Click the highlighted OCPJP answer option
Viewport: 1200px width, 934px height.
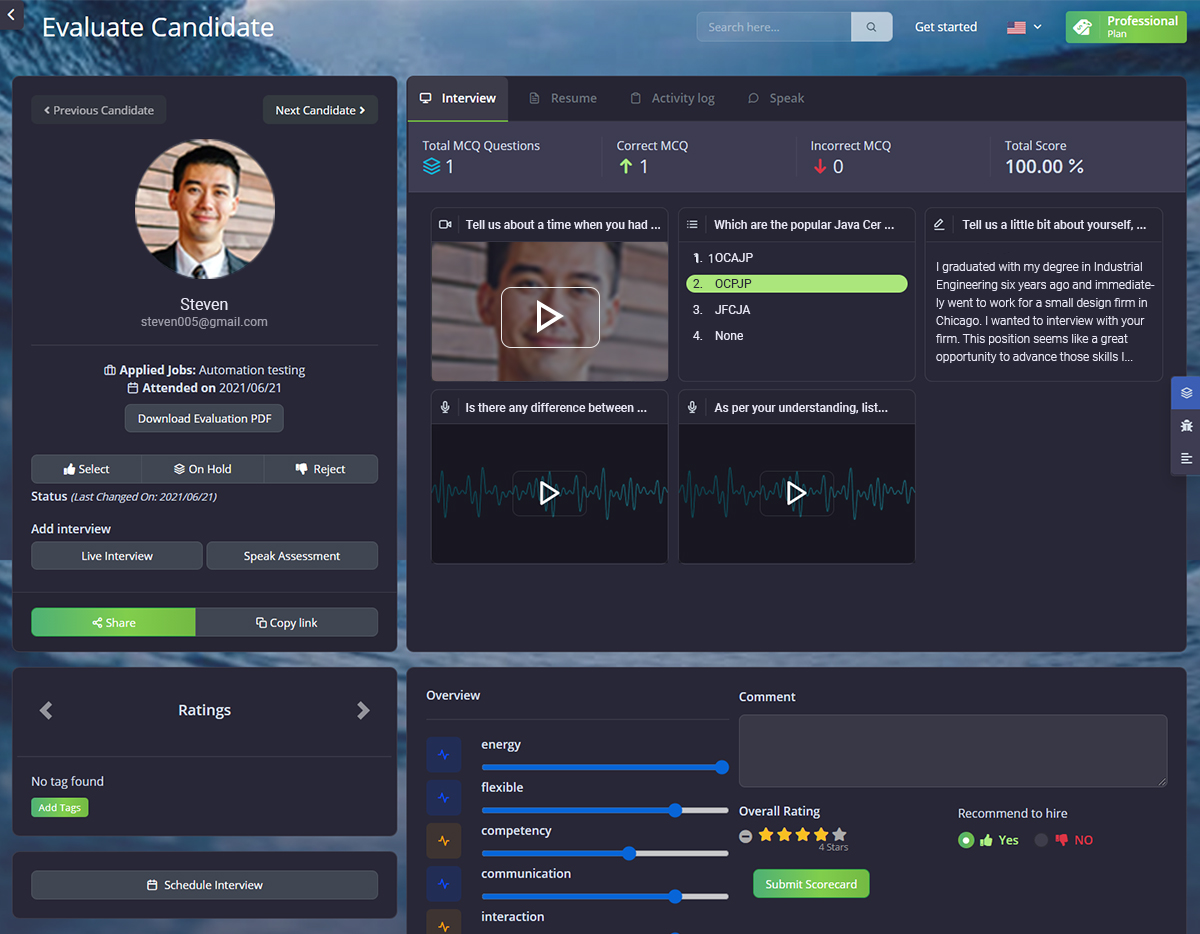click(796, 284)
